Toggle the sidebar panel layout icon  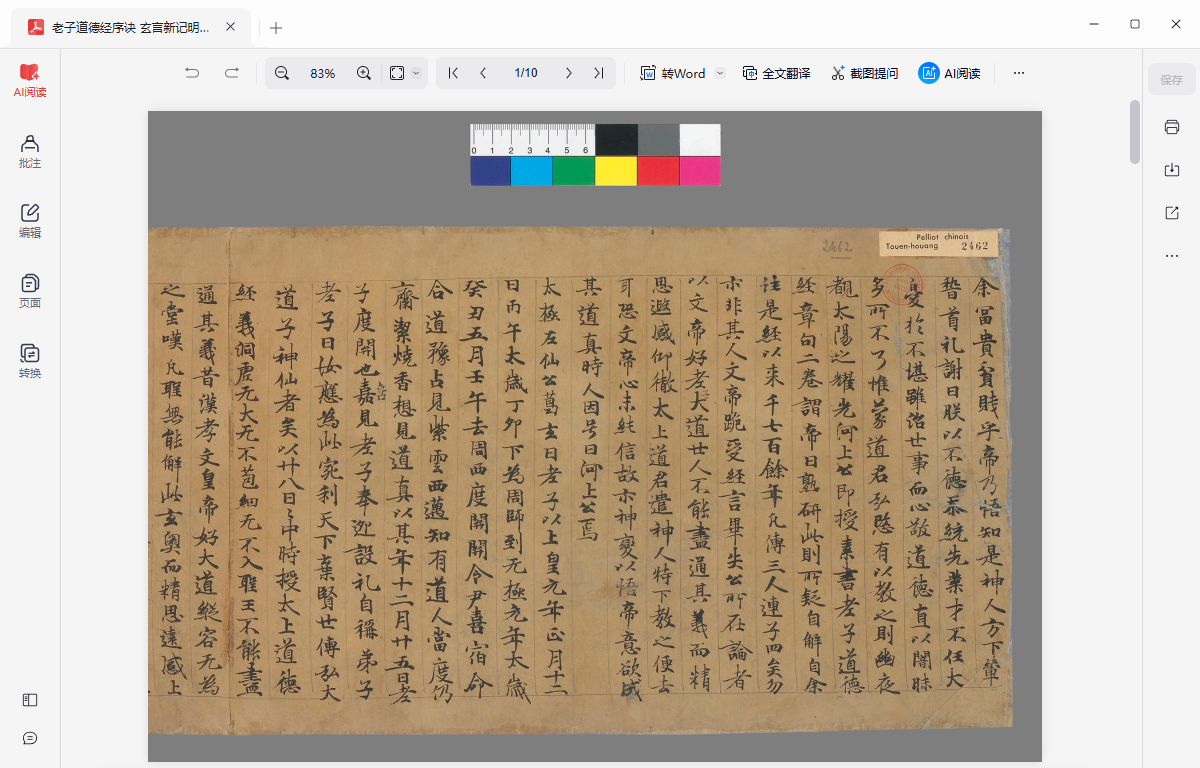coord(30,700)
